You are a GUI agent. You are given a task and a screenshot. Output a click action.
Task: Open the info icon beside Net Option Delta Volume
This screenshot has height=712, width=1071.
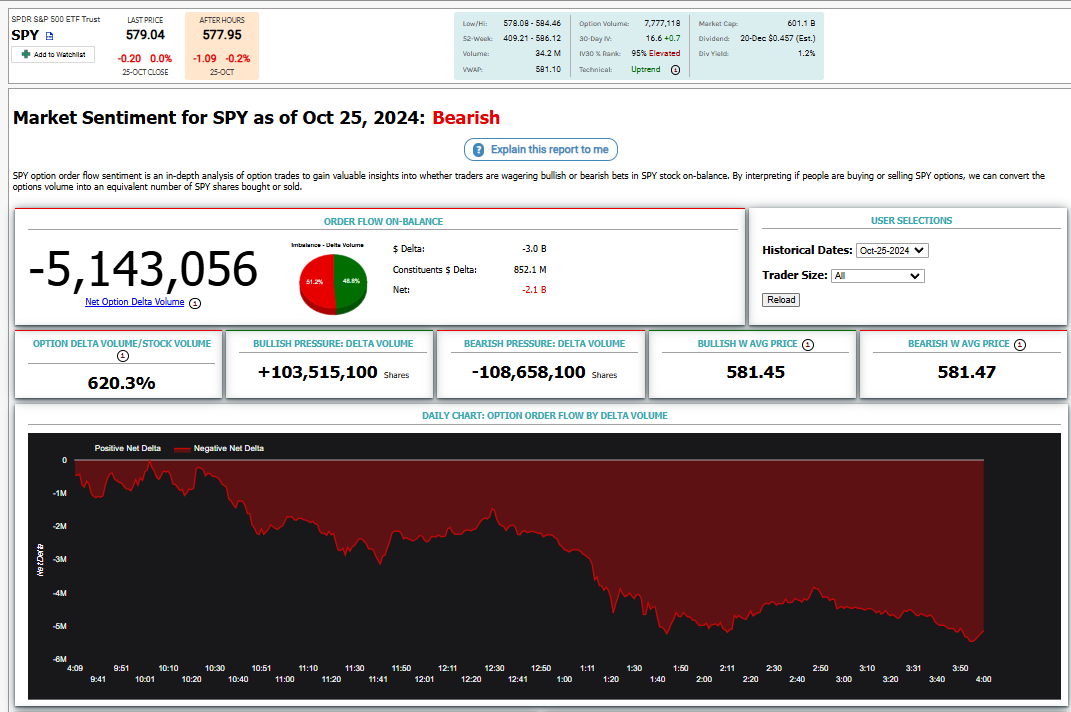click(195, 303)
